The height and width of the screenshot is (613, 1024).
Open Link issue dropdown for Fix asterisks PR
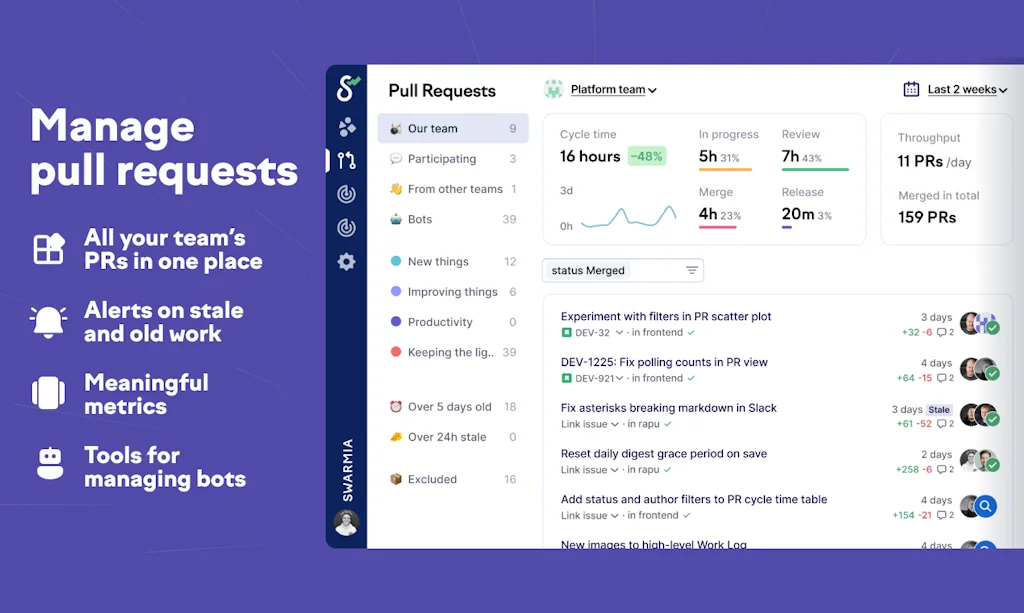pos(589,424)
